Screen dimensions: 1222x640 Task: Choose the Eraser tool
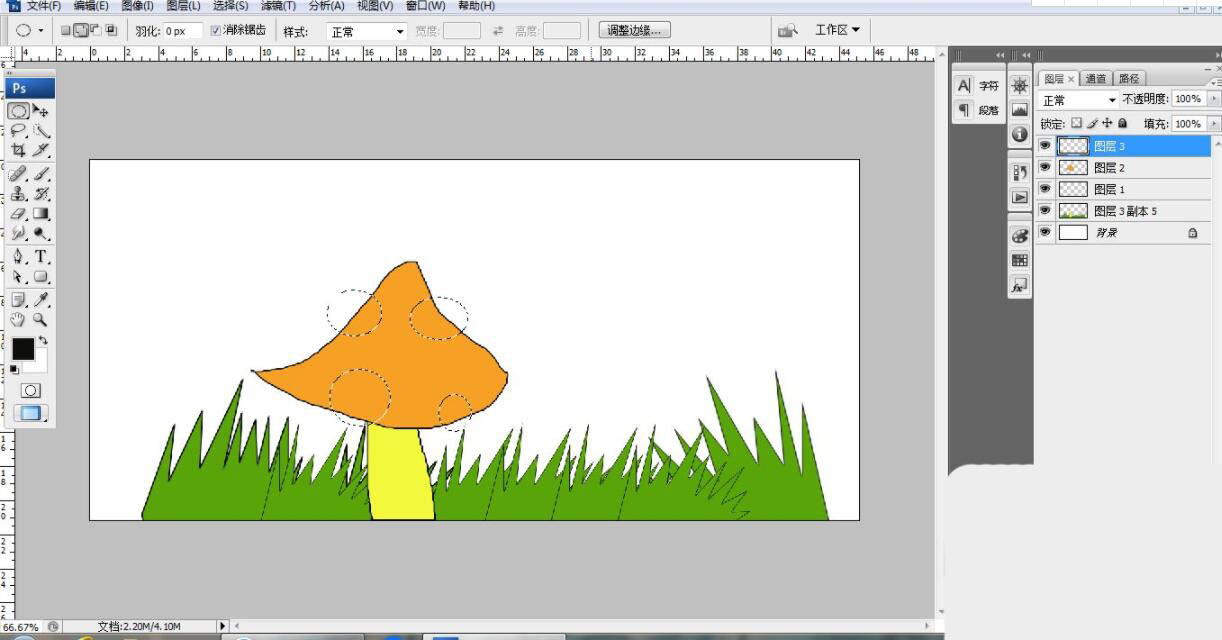coord(18,213)
